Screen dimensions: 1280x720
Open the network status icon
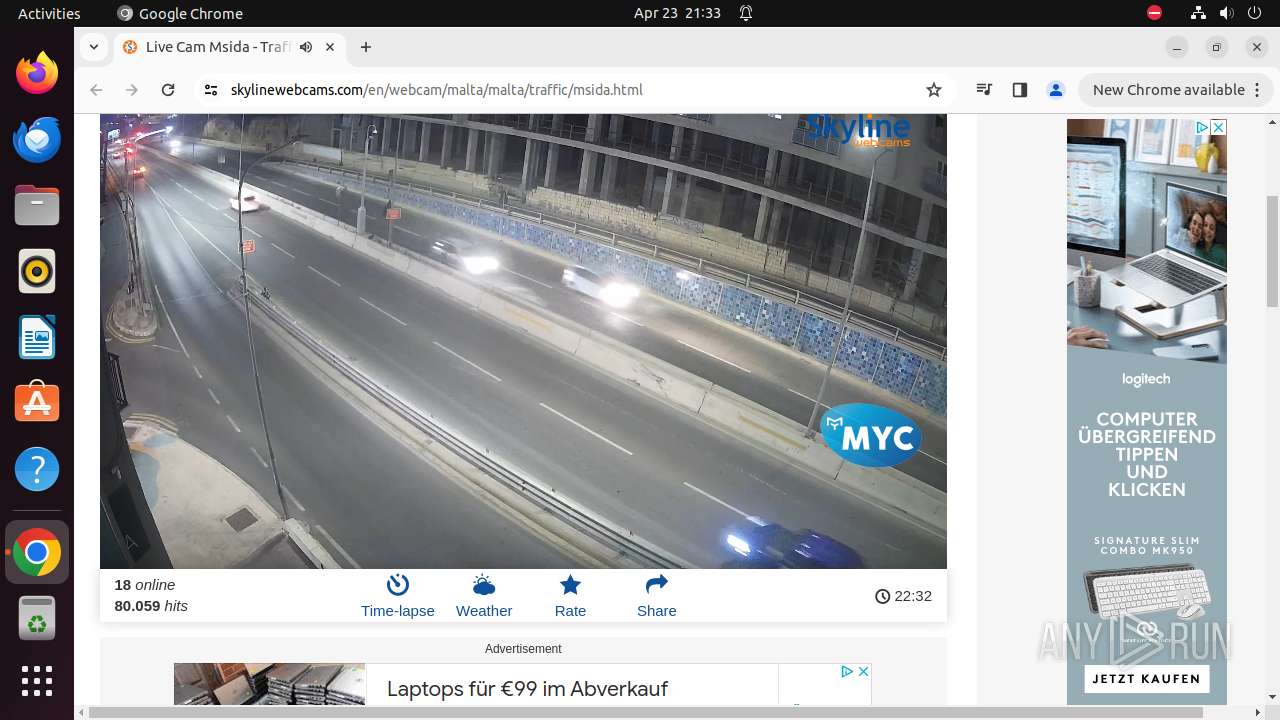(x=1199, y=13)
